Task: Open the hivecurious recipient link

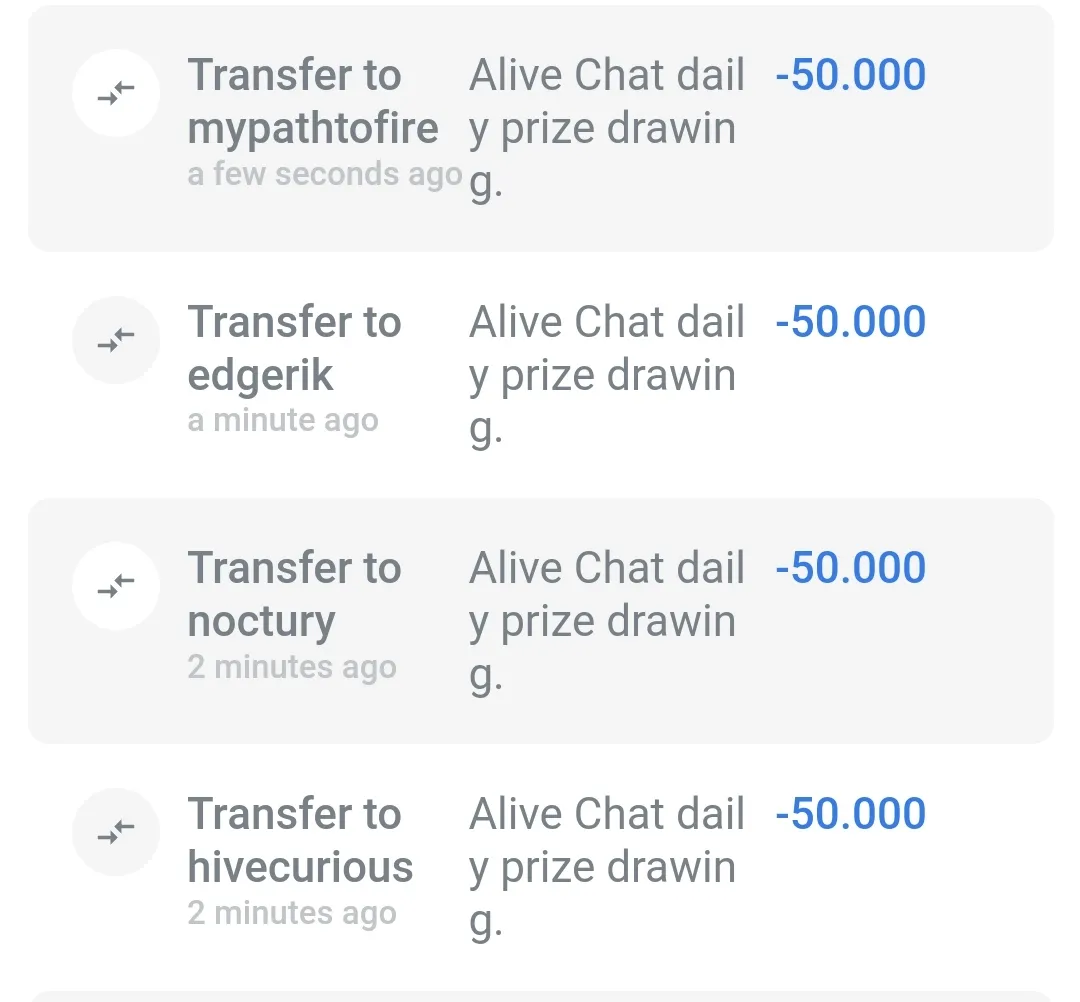Action: point(300,867)
